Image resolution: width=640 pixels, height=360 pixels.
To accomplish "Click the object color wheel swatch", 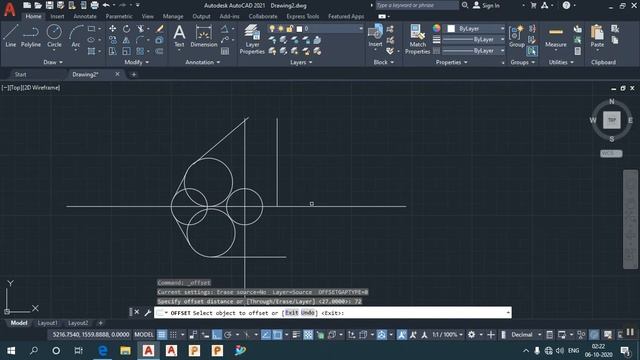I will tap(437, 28).
